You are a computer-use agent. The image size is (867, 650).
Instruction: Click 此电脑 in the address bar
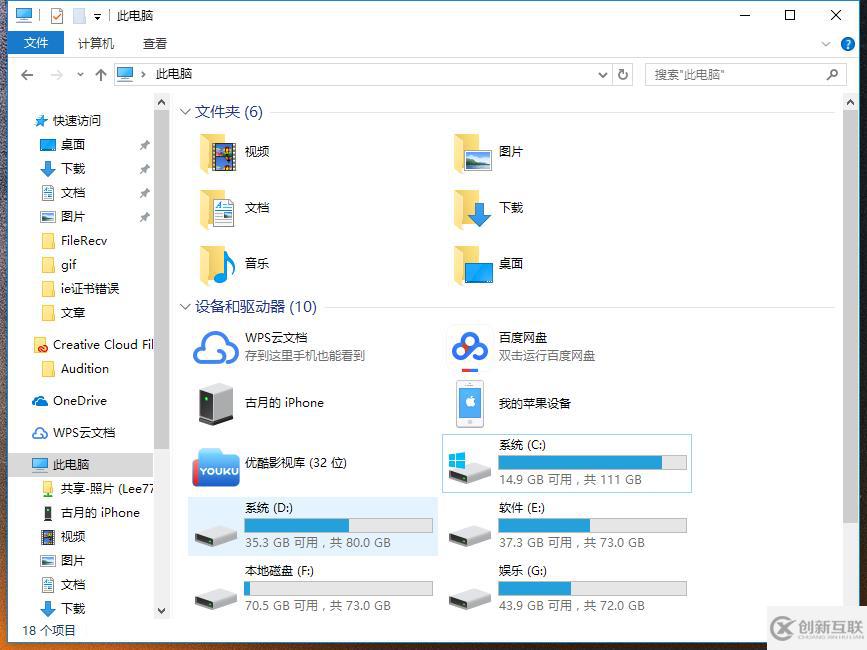click(174, 74)
